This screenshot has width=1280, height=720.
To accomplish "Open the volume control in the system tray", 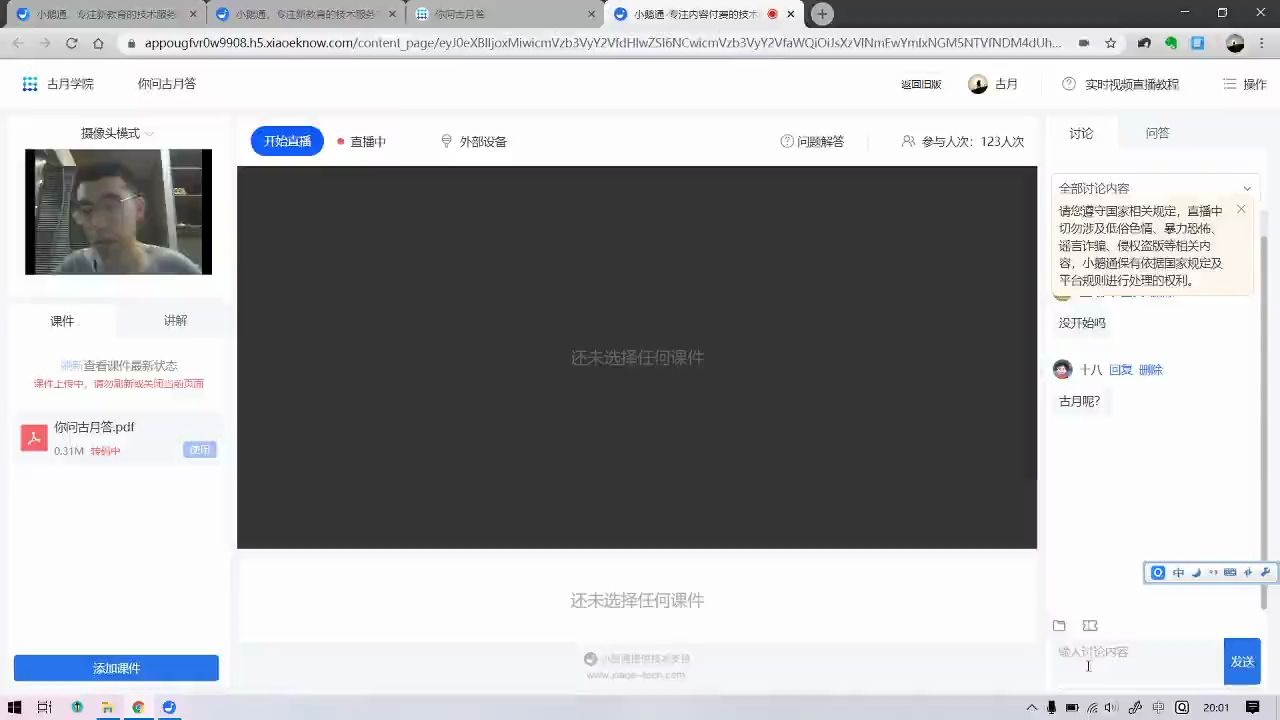I will pyautogui.click(x=1110, y=707).
